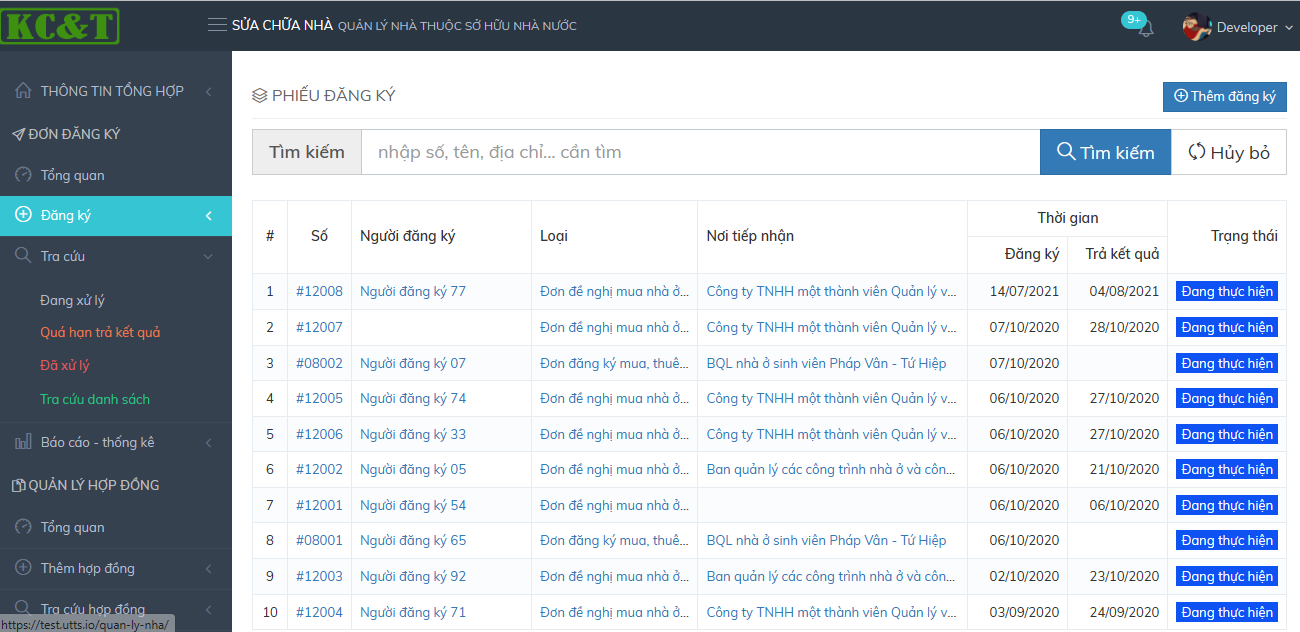Image resolution: width=1300 pixels, height=632 pixels.
Task: Click the blue Tìm kiếm search button
Action: pyautogui.click(x=1105, y=152)
